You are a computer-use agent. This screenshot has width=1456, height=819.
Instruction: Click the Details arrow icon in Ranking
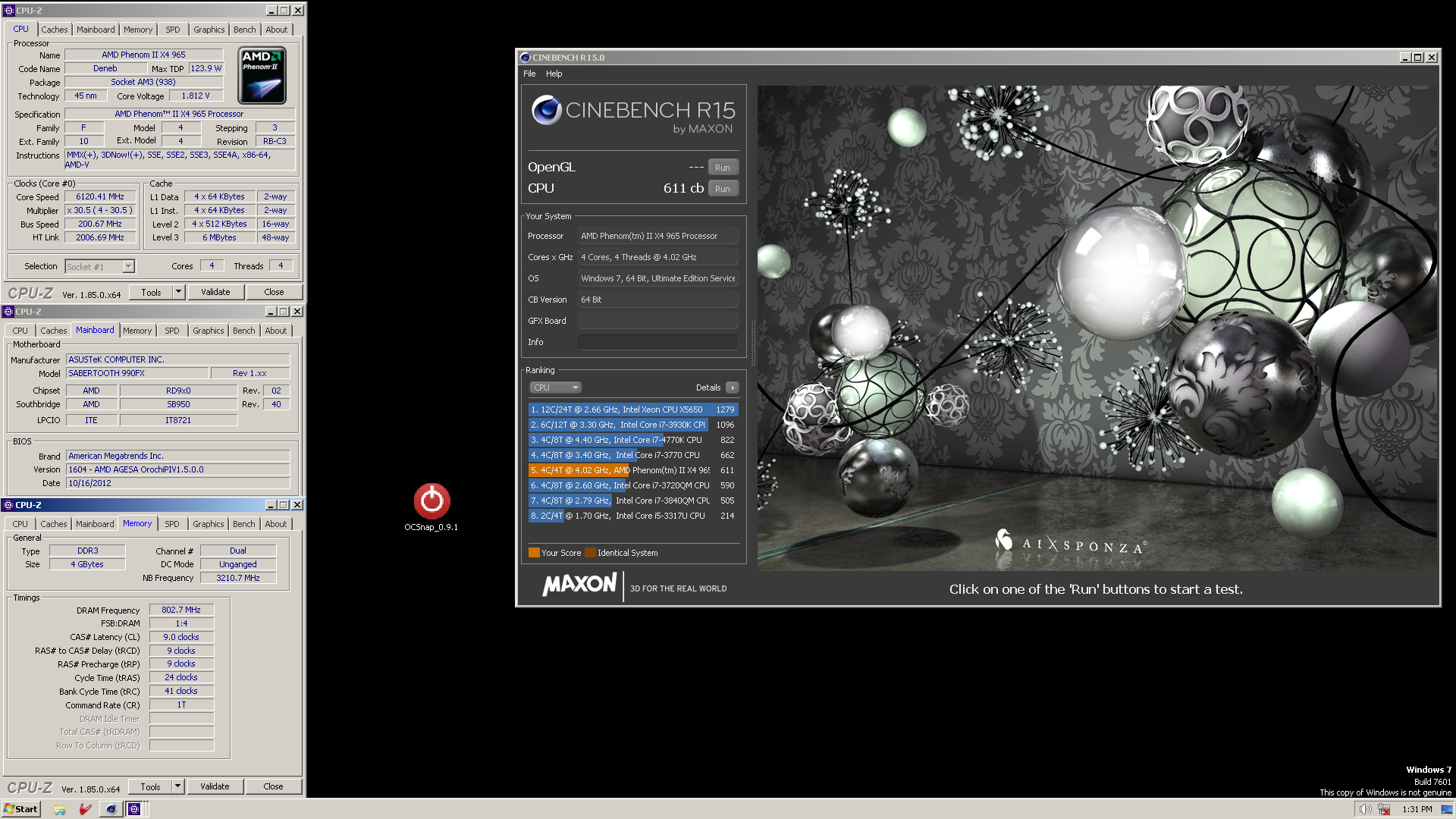pos(732,388)
